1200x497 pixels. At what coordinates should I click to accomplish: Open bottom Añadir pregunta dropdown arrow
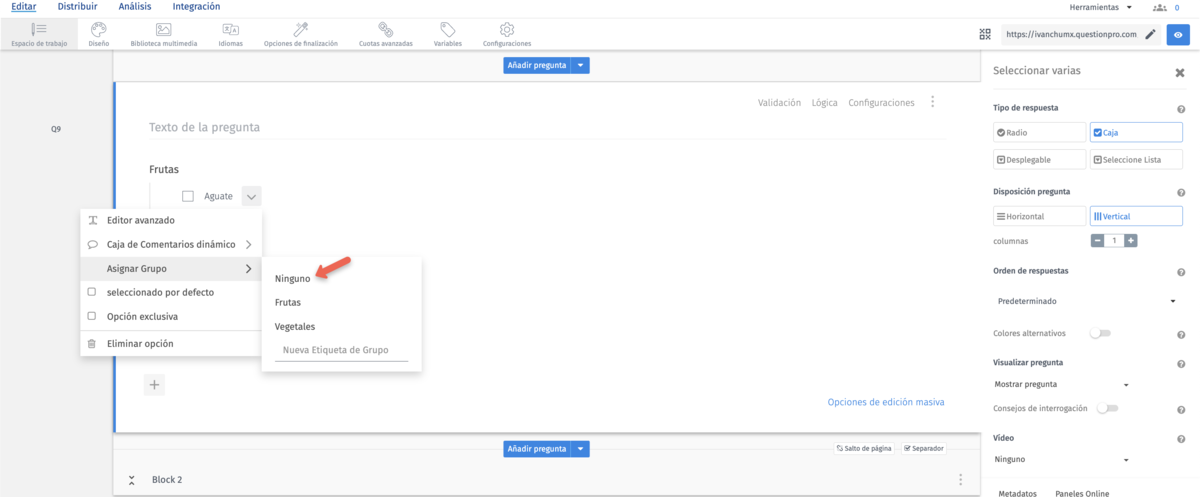(581, 449)
